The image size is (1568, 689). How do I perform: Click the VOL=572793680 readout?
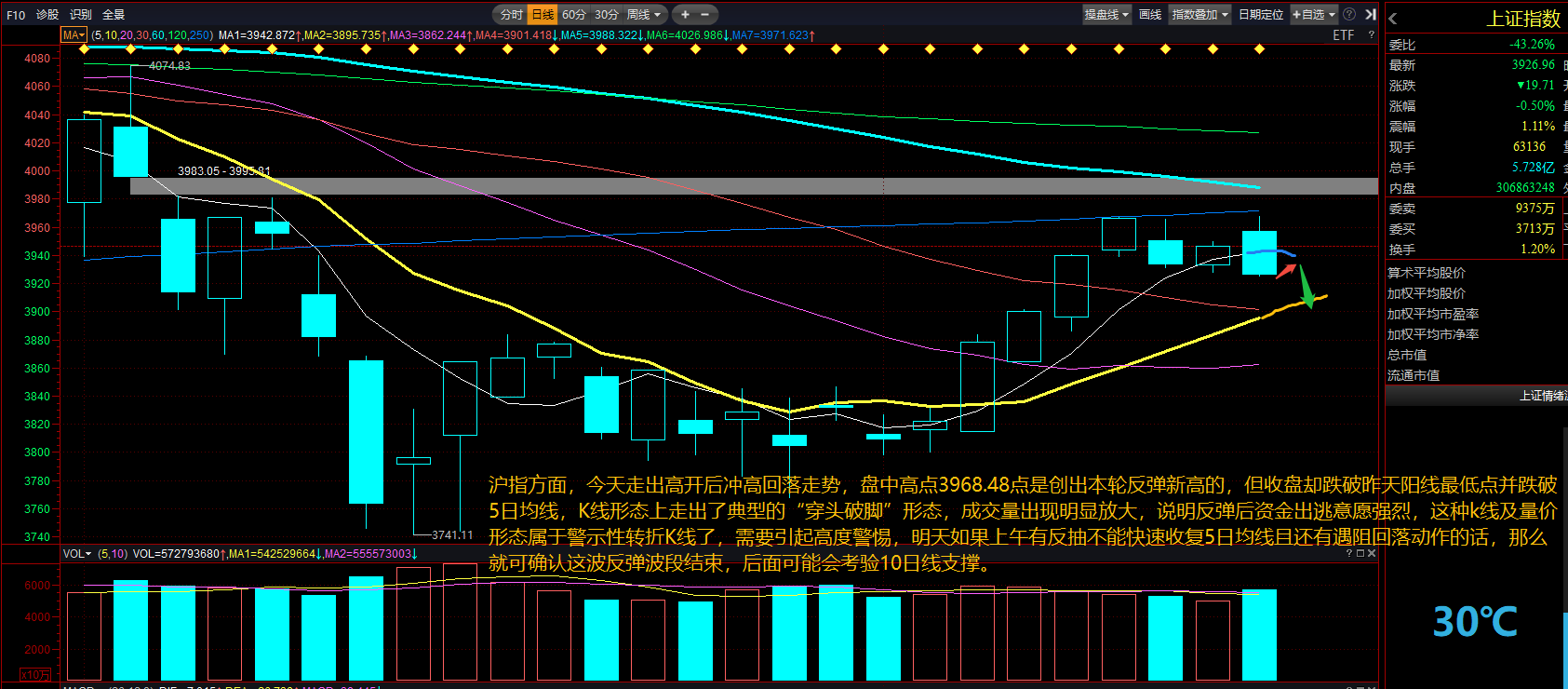pyautogui.click(x=178, y=554)
